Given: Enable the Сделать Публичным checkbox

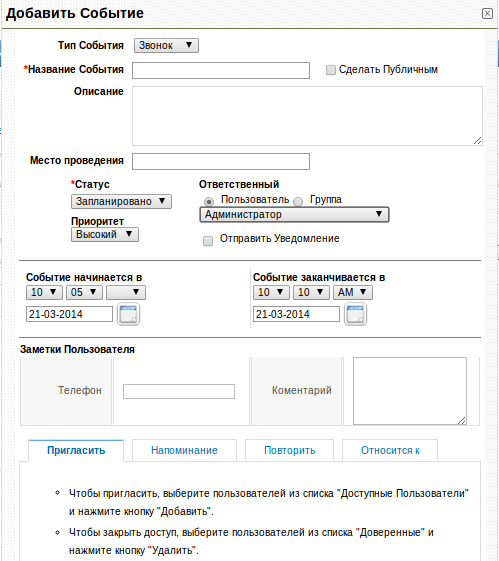Looking at the screenshot, I should [x=331, y=70].
